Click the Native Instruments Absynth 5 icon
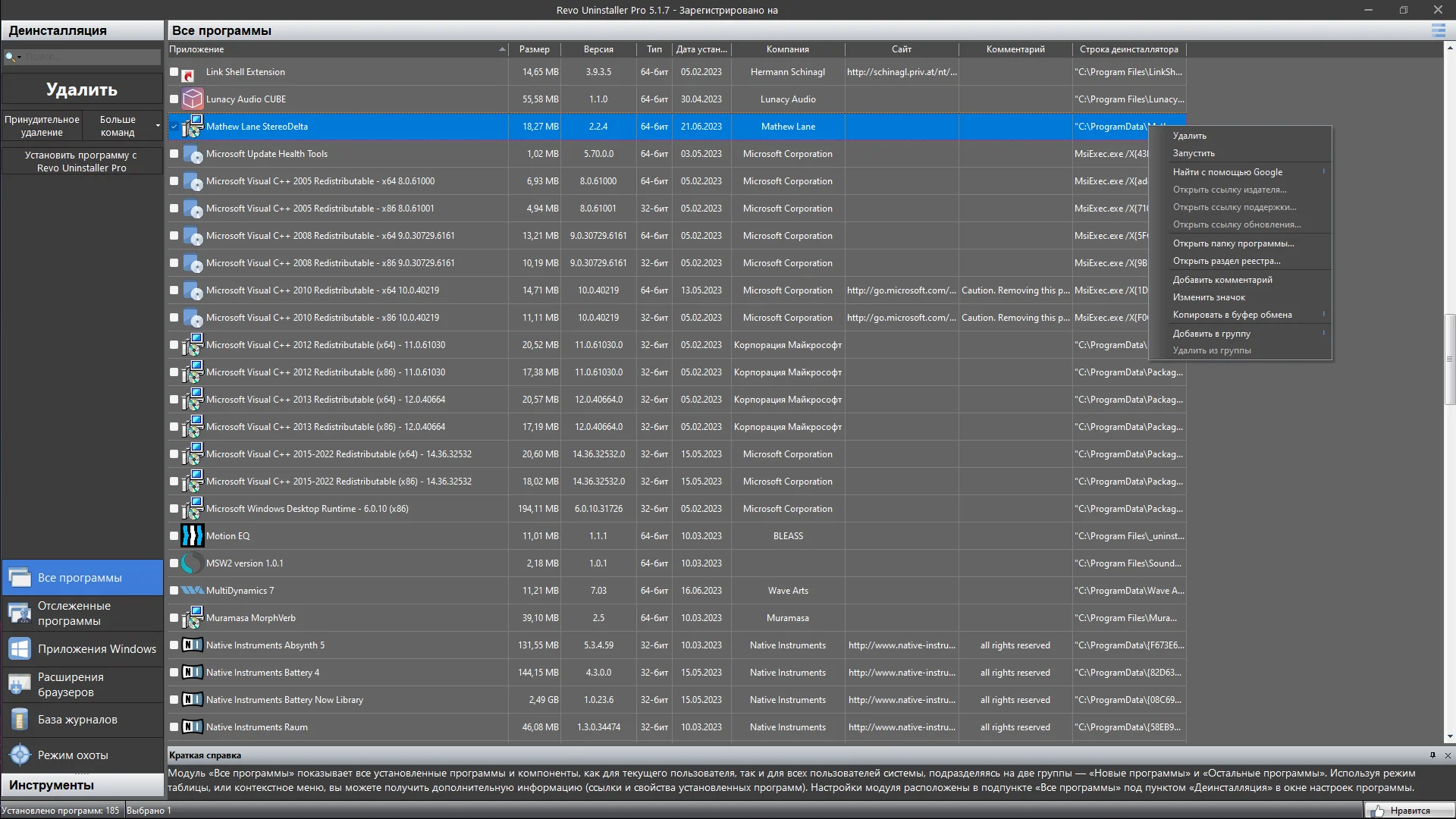 tap(193, 645)
